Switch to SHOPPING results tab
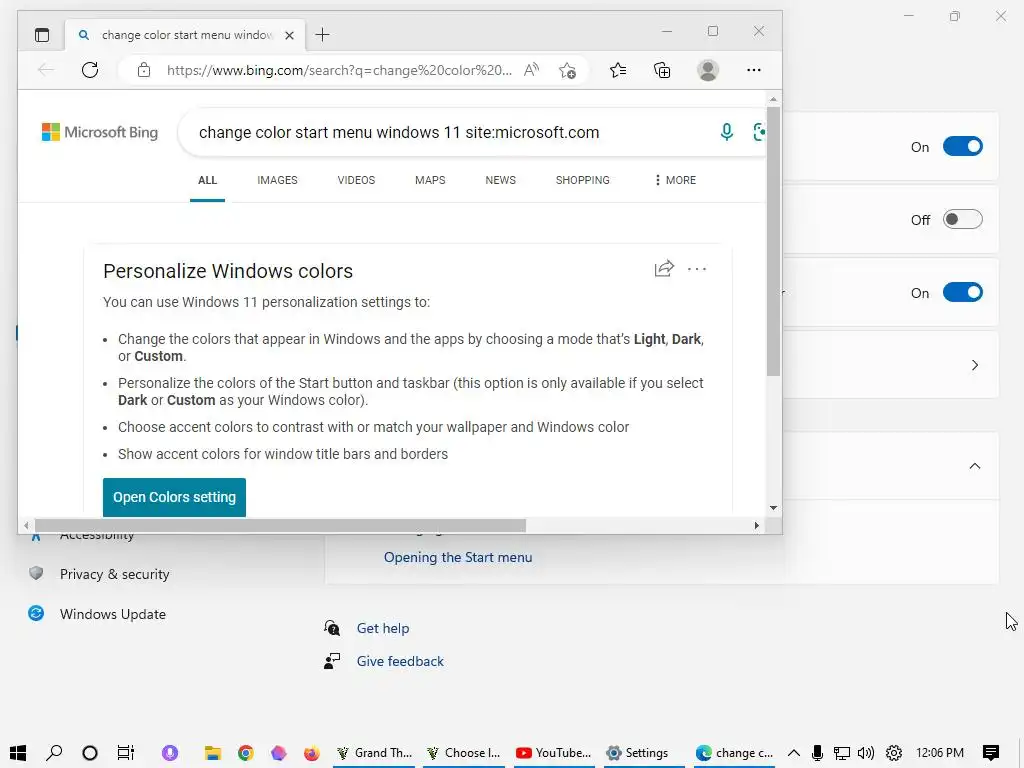The width and height of the screenshot is (1024, 768). click(x=583, y=180)
